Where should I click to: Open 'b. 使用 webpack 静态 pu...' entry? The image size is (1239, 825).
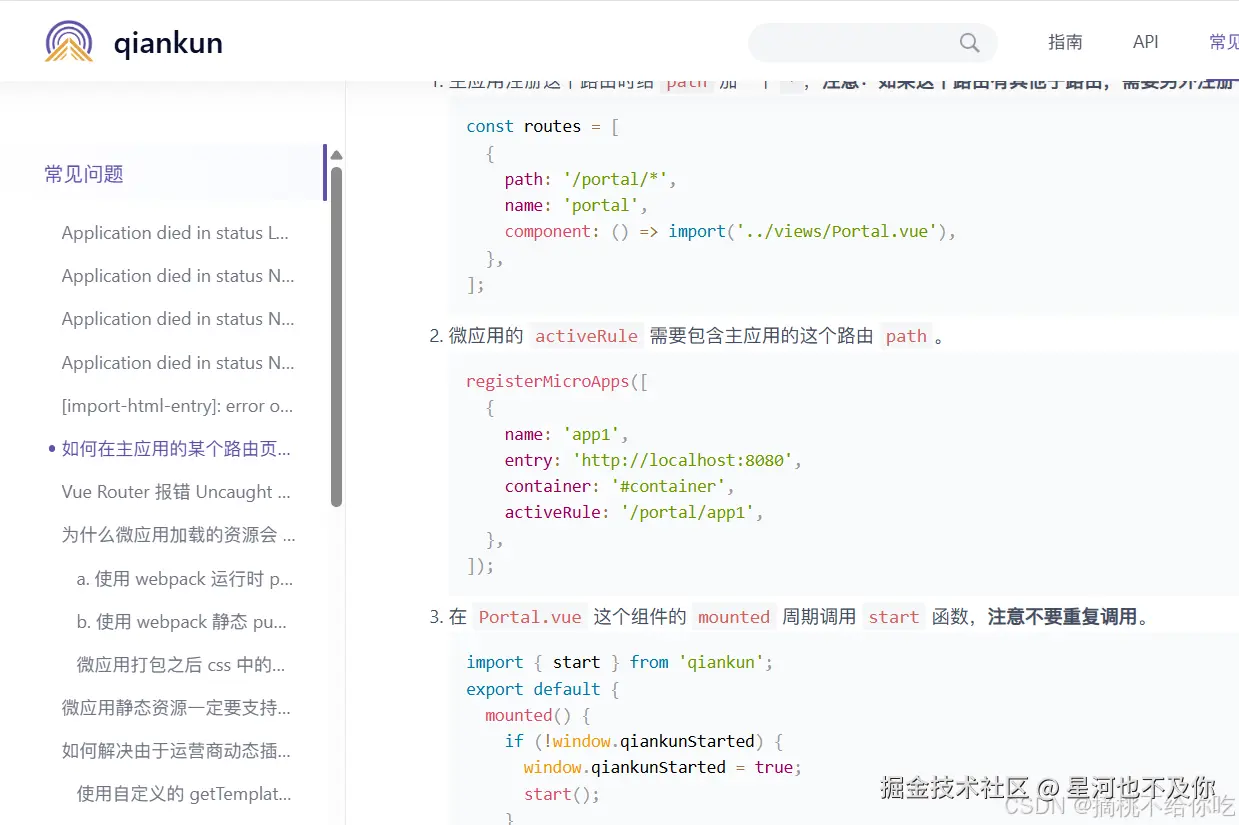pos(182,622)
